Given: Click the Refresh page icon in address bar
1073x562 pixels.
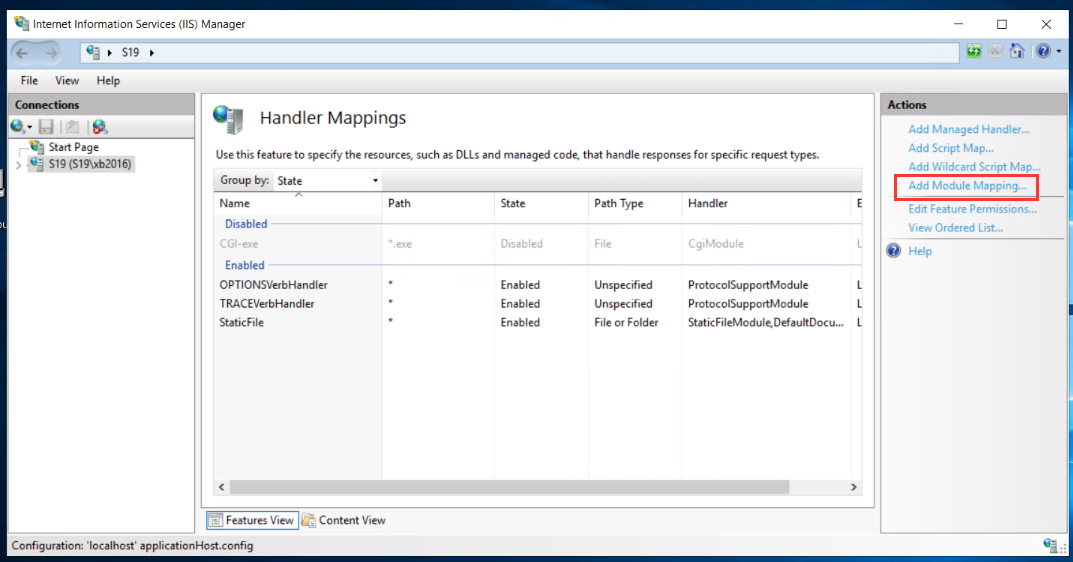Looking at the screenshot, I should coord(974,51).
